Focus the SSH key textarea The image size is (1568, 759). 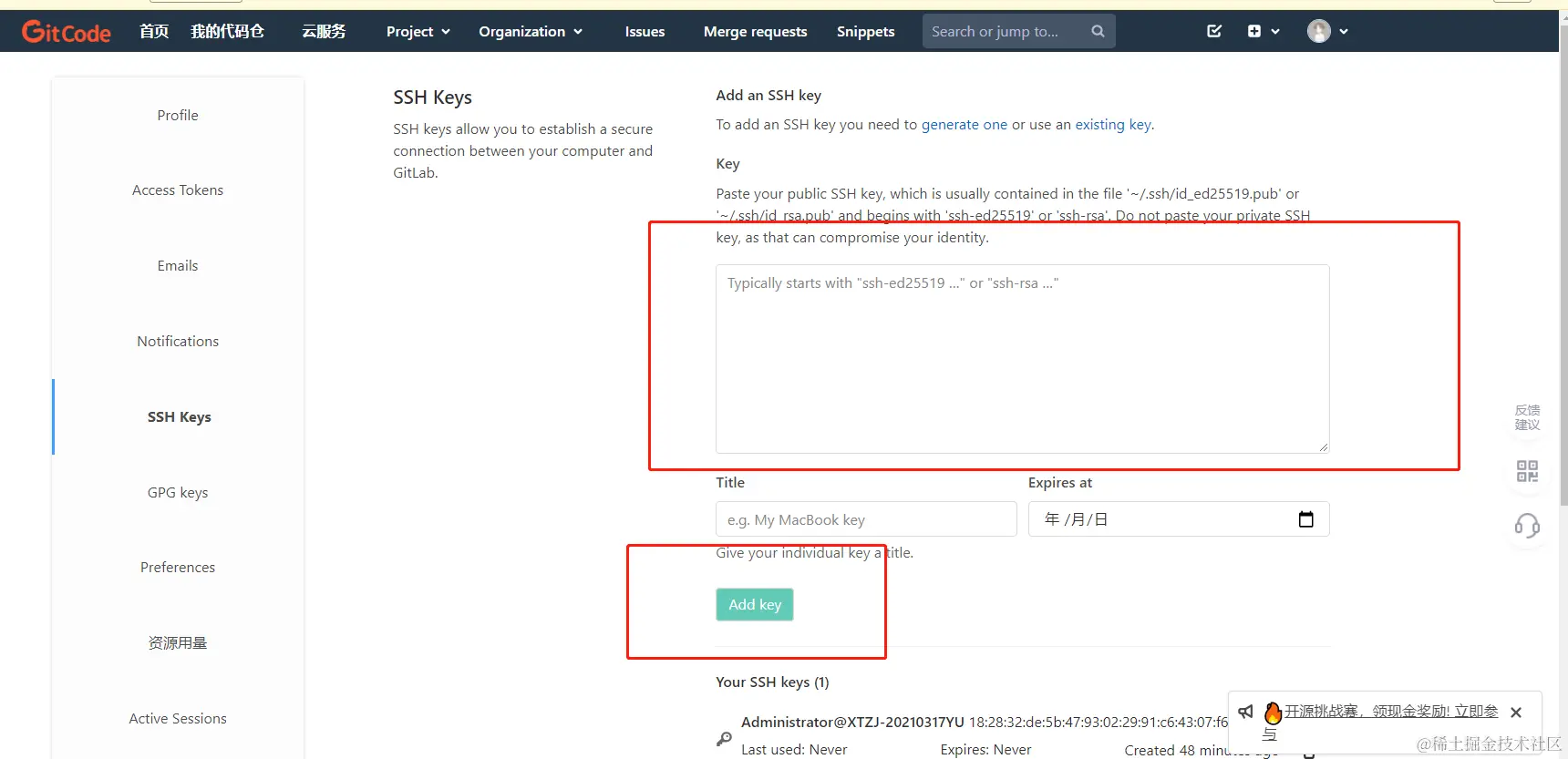1022,359
